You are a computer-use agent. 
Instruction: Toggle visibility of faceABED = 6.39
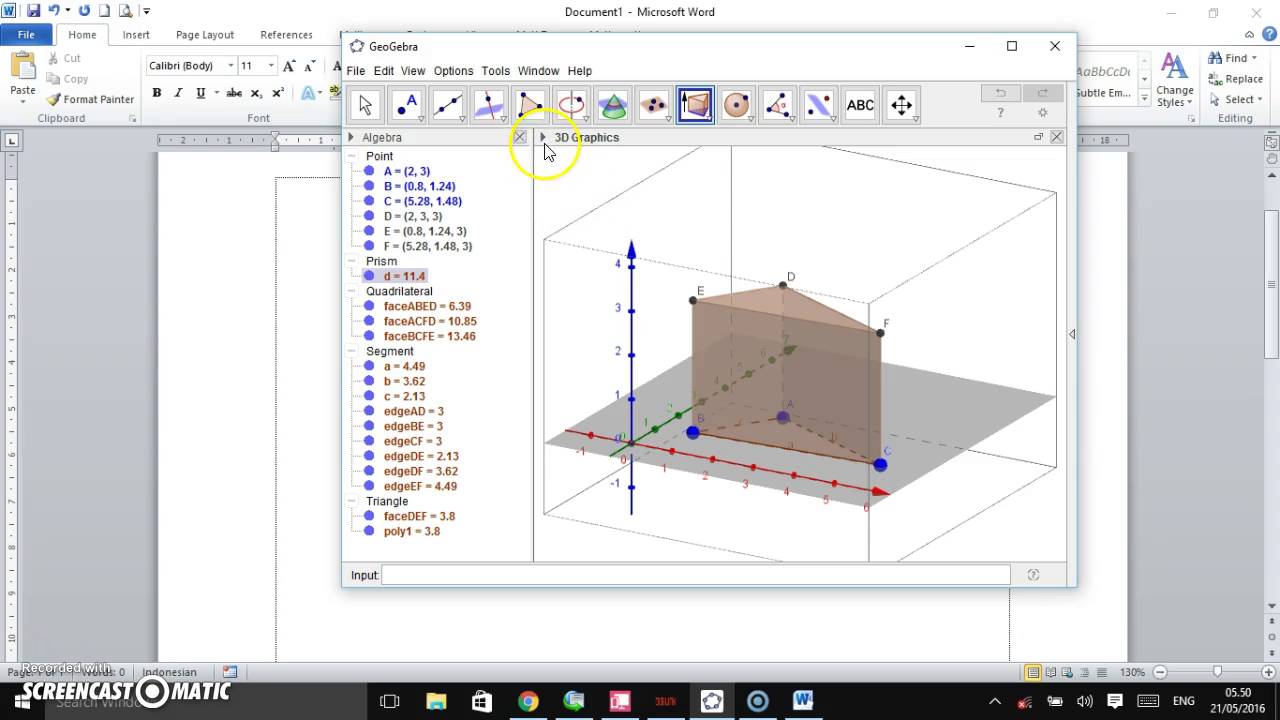point(370,306)
